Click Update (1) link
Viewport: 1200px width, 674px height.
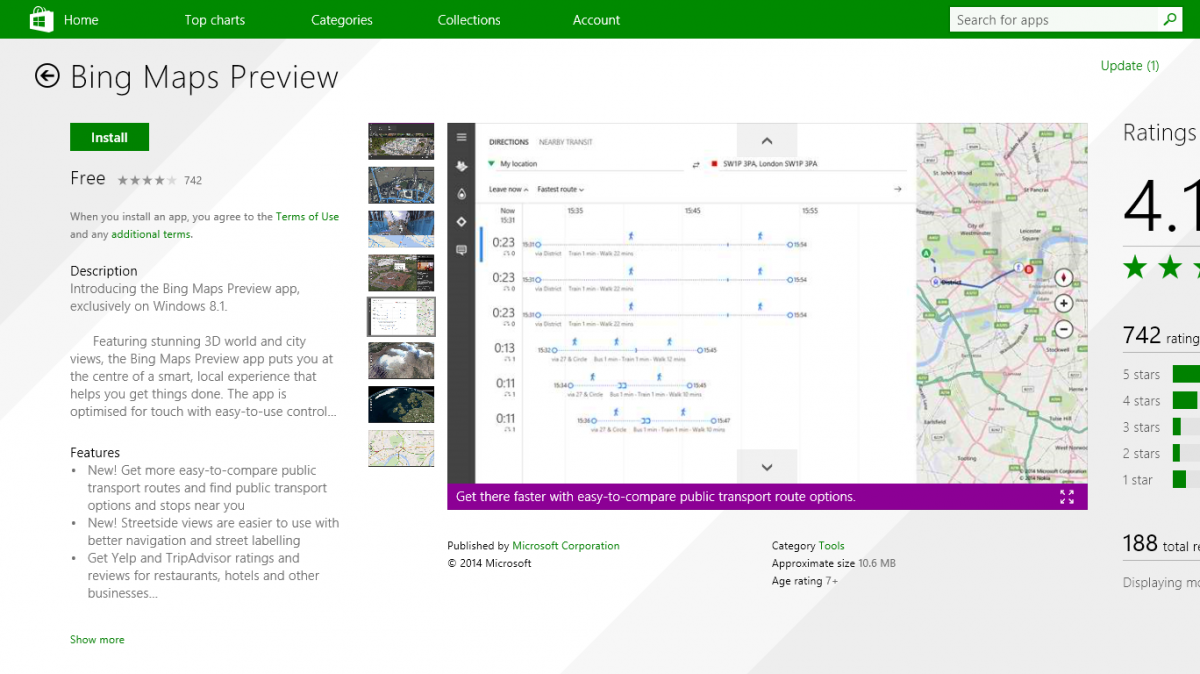1130,65
